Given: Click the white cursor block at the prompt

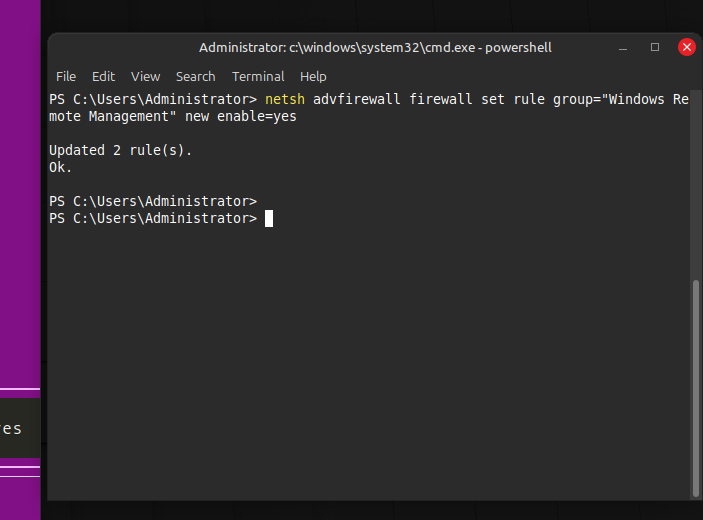Looking at the screenshot, I should click(x=269, y=218).
